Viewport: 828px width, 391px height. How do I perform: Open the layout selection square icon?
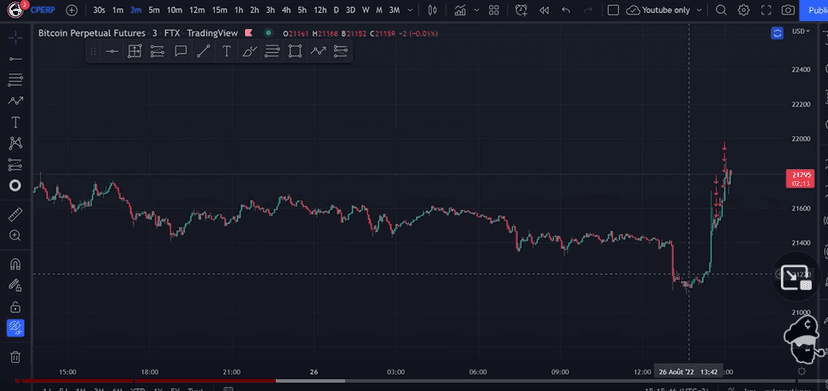(x=613, y=10)
